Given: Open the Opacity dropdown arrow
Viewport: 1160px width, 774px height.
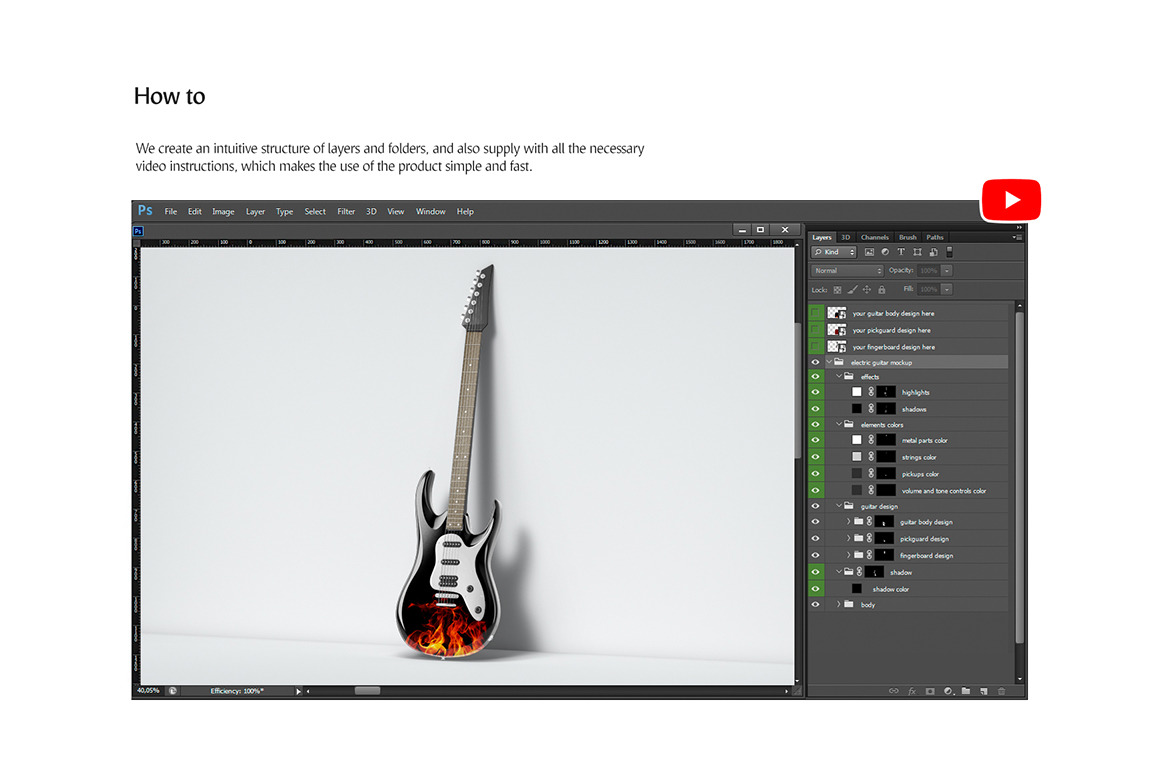Looking at the screenshot, I should [x=946, y=270].
